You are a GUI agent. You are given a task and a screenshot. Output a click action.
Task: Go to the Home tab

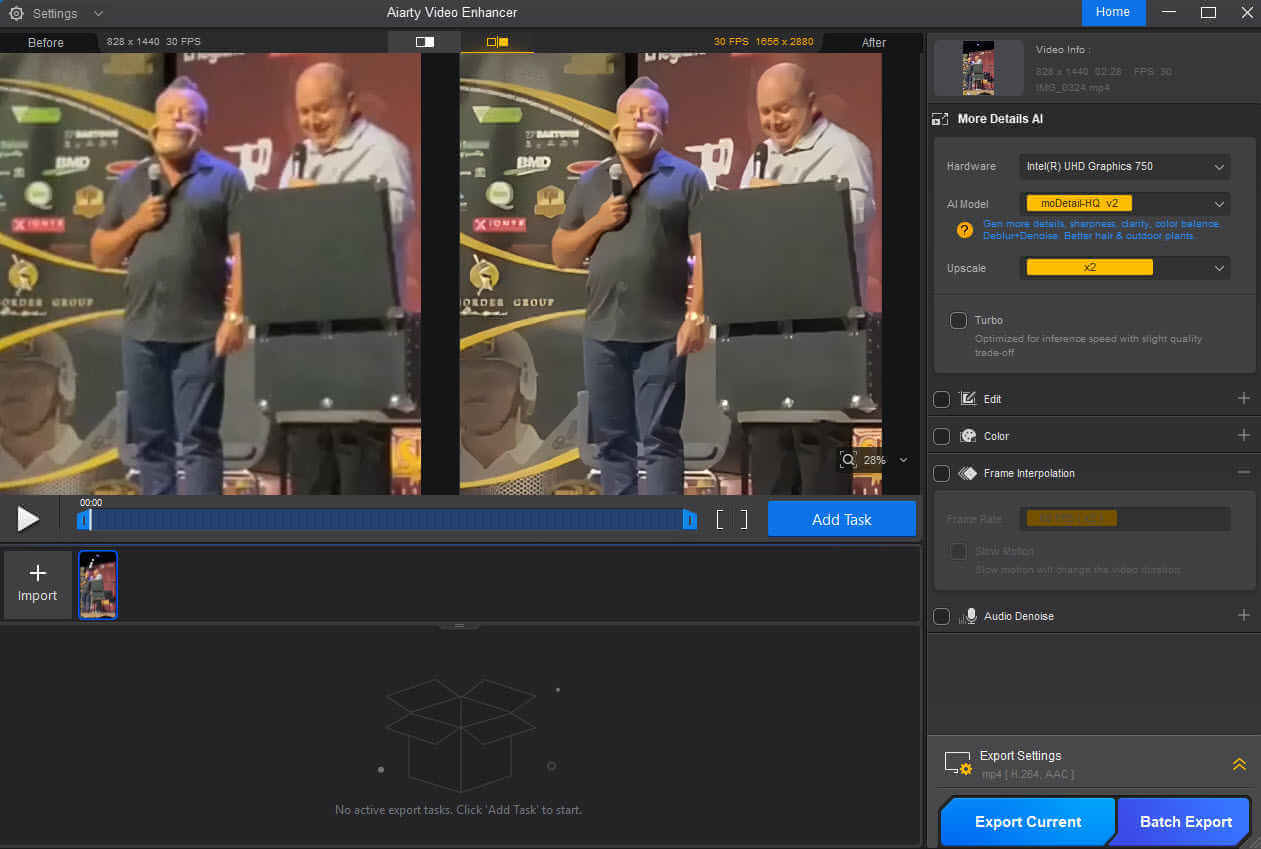[1114, 13]
